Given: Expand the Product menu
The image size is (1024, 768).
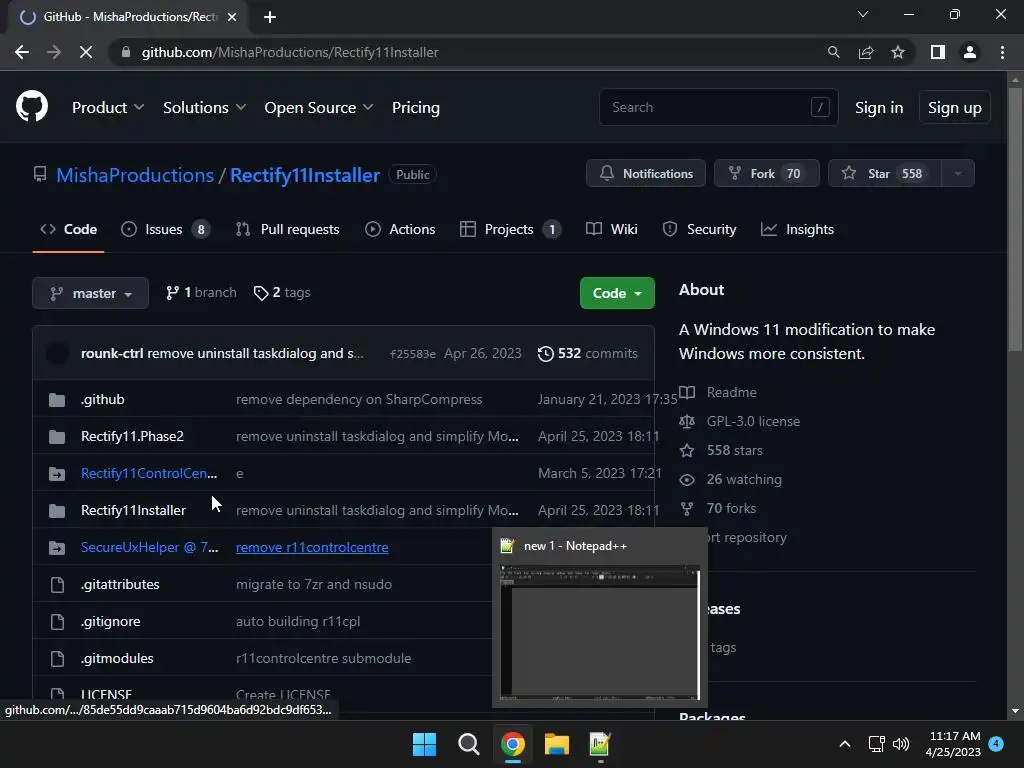Looking at the screenshot, I should coord(108,107).
